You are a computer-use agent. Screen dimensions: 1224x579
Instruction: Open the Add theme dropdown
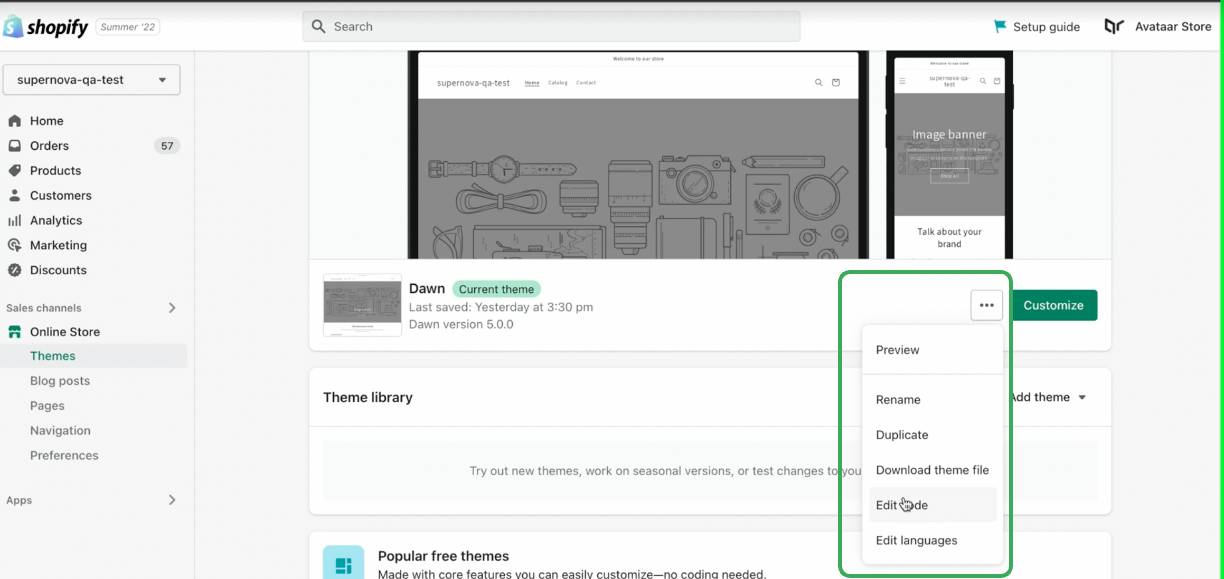[1047, 397]
